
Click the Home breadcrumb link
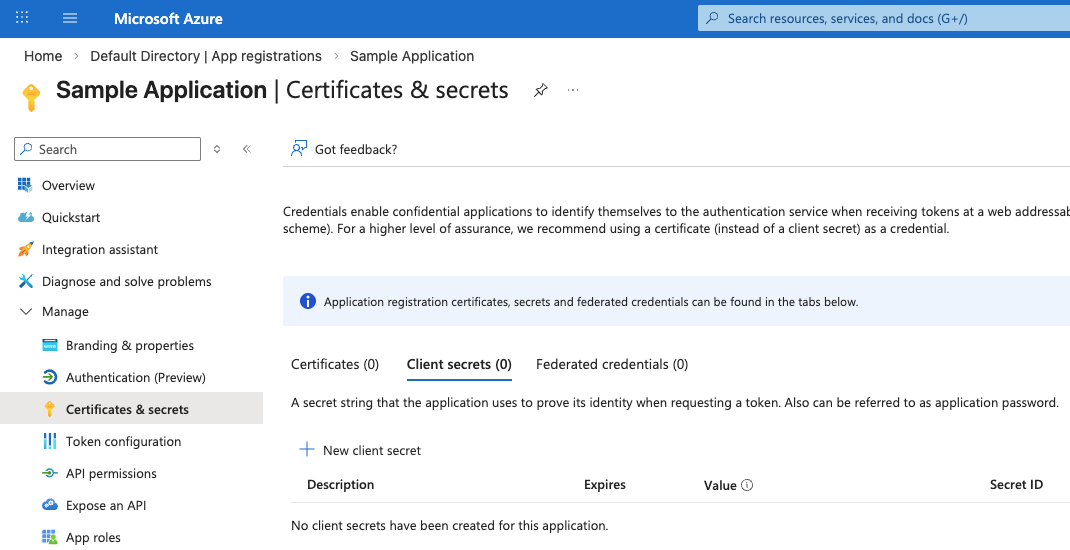pos(43,56)
